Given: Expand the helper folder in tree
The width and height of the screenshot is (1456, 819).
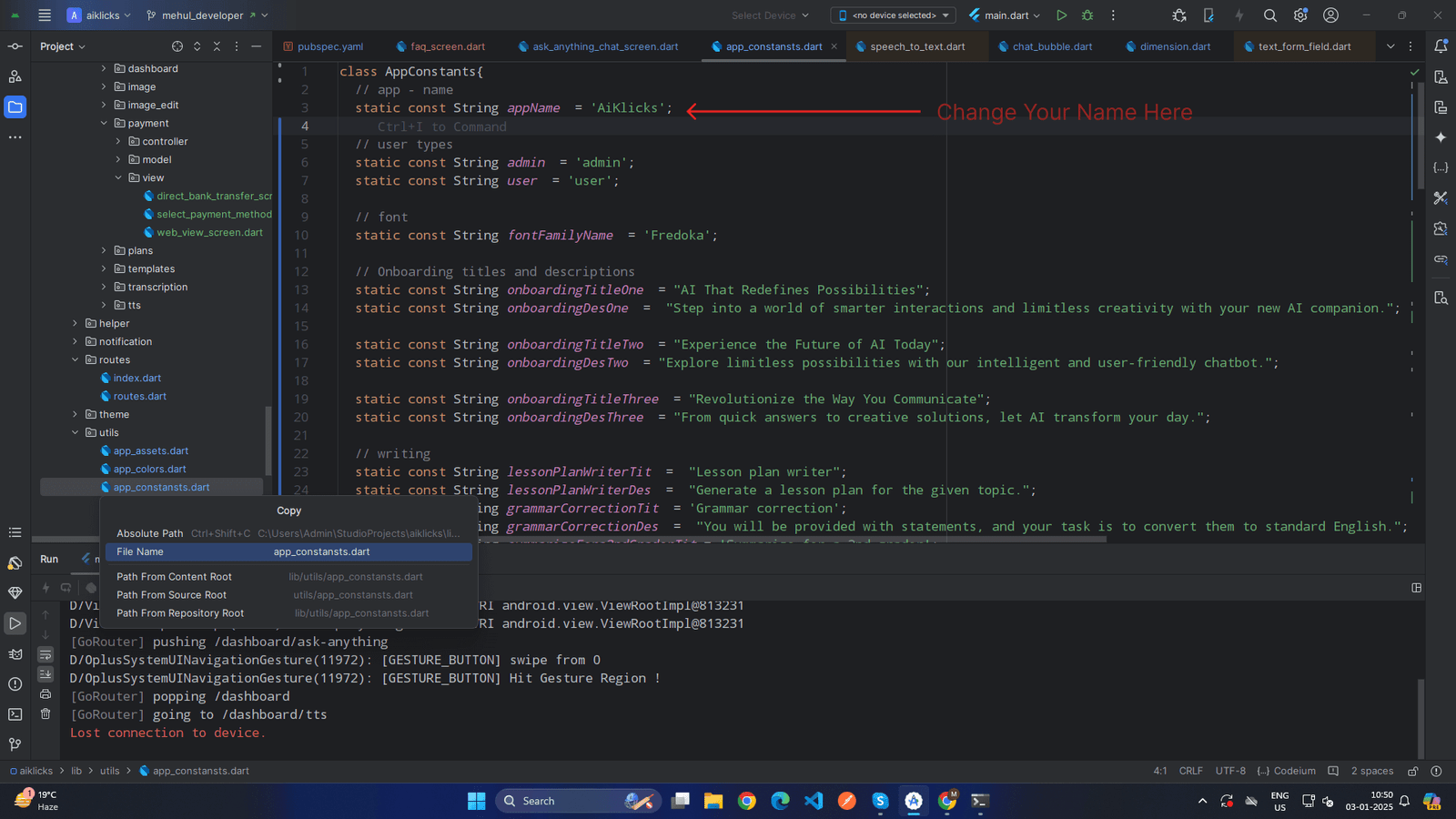Looking at the screenshot, I should (76, 323).
